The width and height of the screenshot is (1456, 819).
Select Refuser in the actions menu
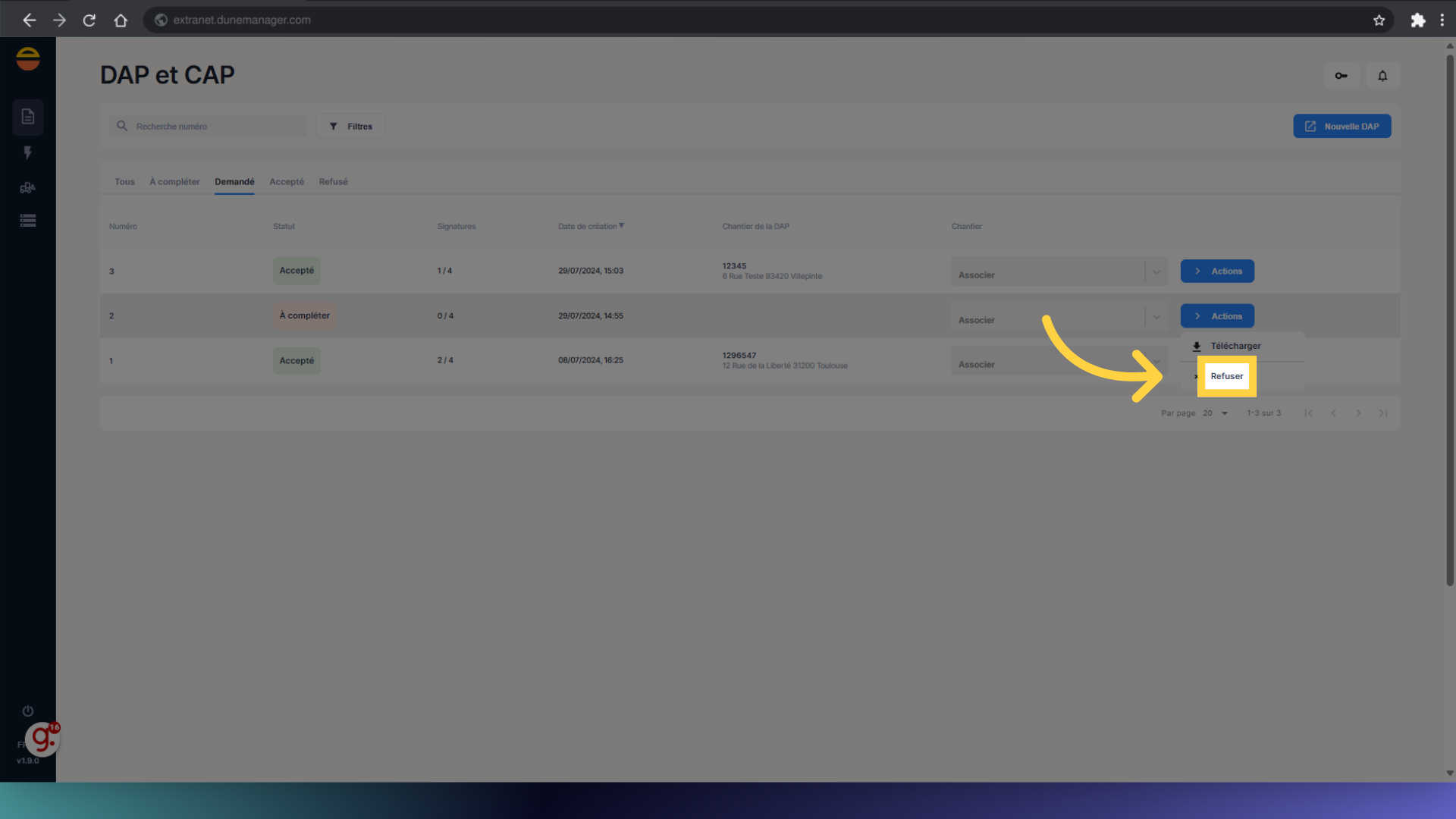(1226, 376)
